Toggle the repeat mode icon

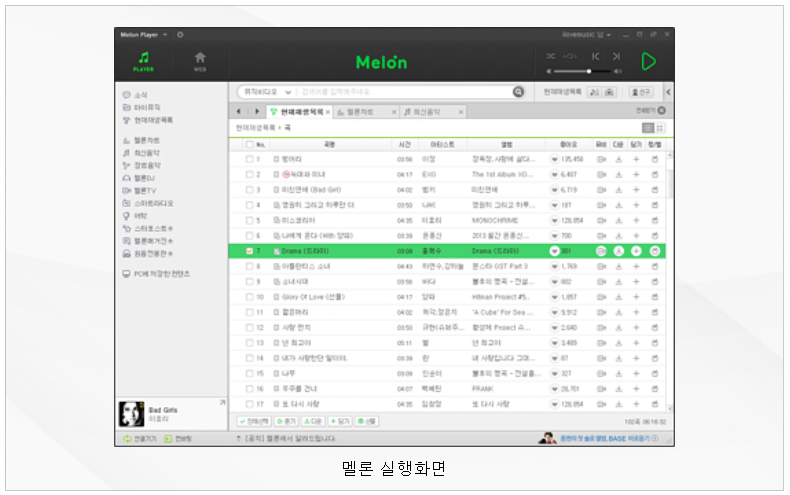point(570,56)
